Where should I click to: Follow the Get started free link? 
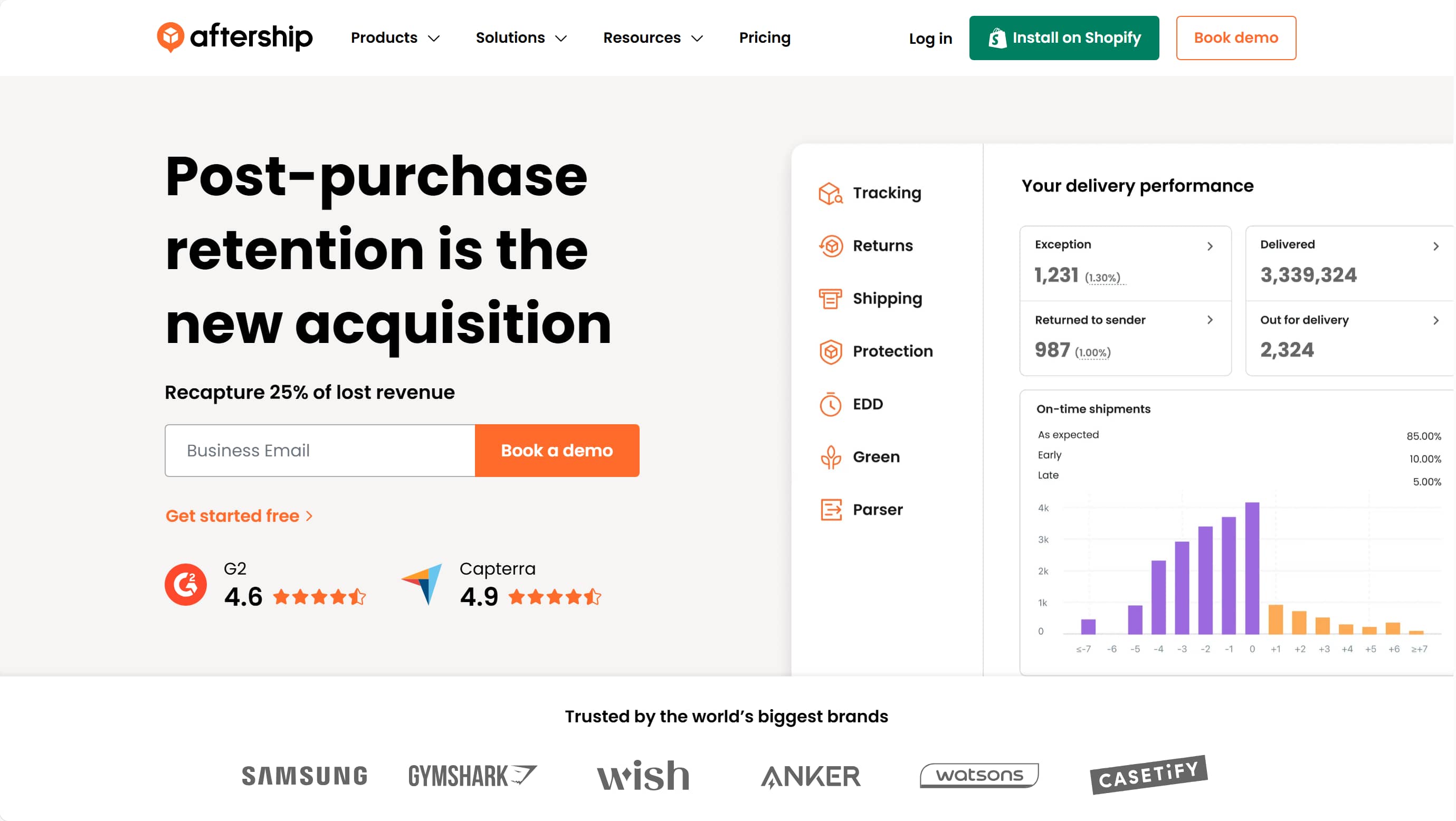[239, 516]
